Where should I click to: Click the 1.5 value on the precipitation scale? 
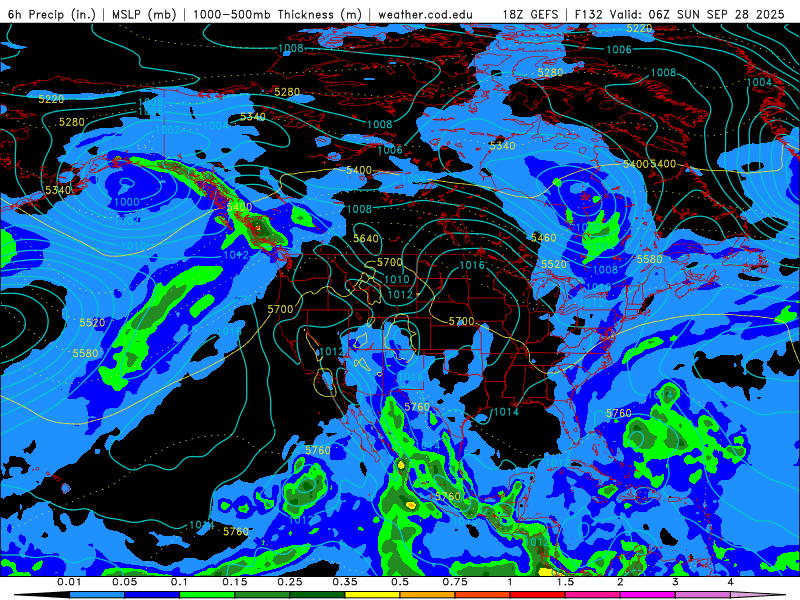point(565,582)
